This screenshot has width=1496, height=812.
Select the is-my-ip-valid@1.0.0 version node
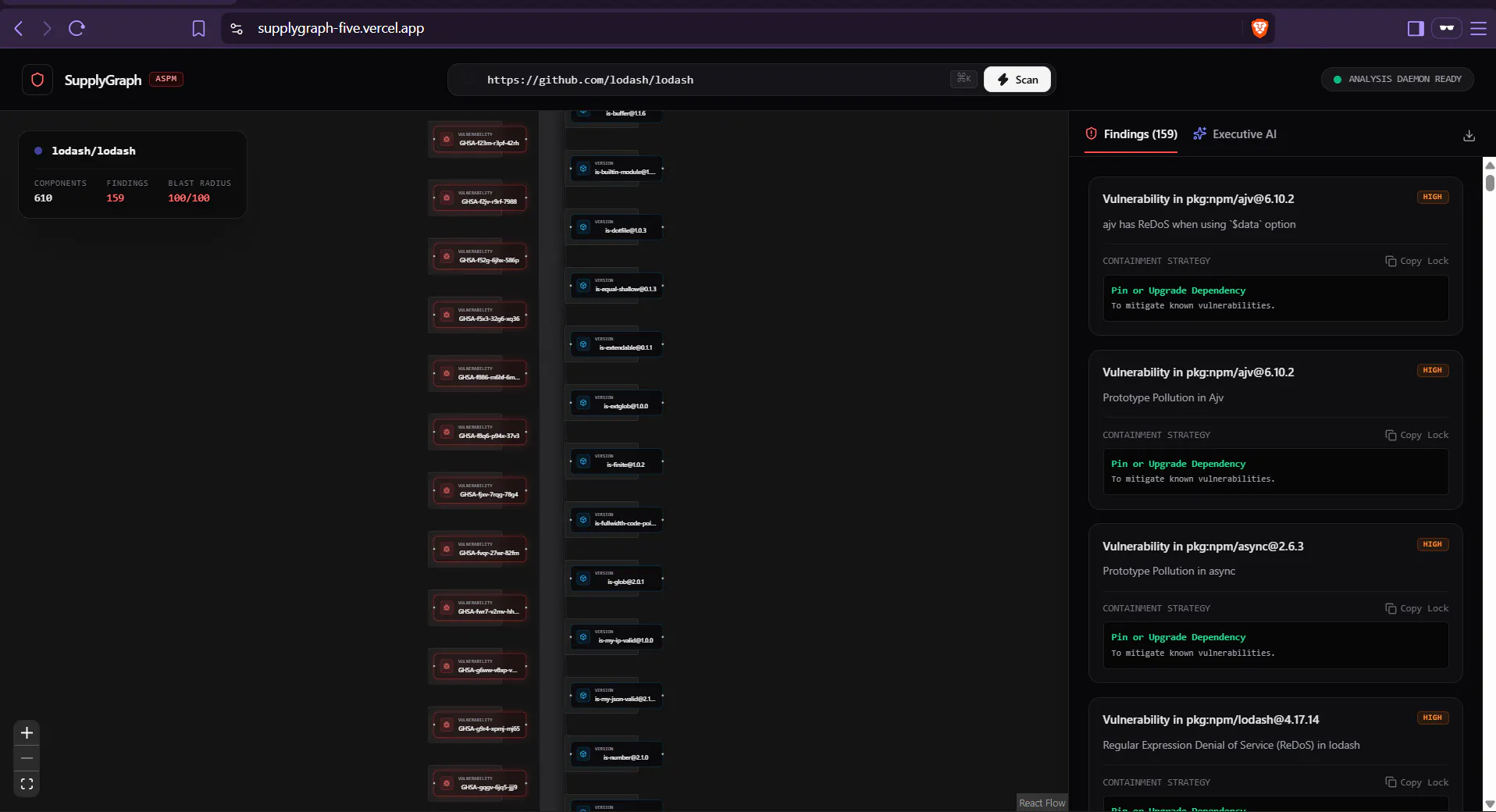(x=617, y=637)
